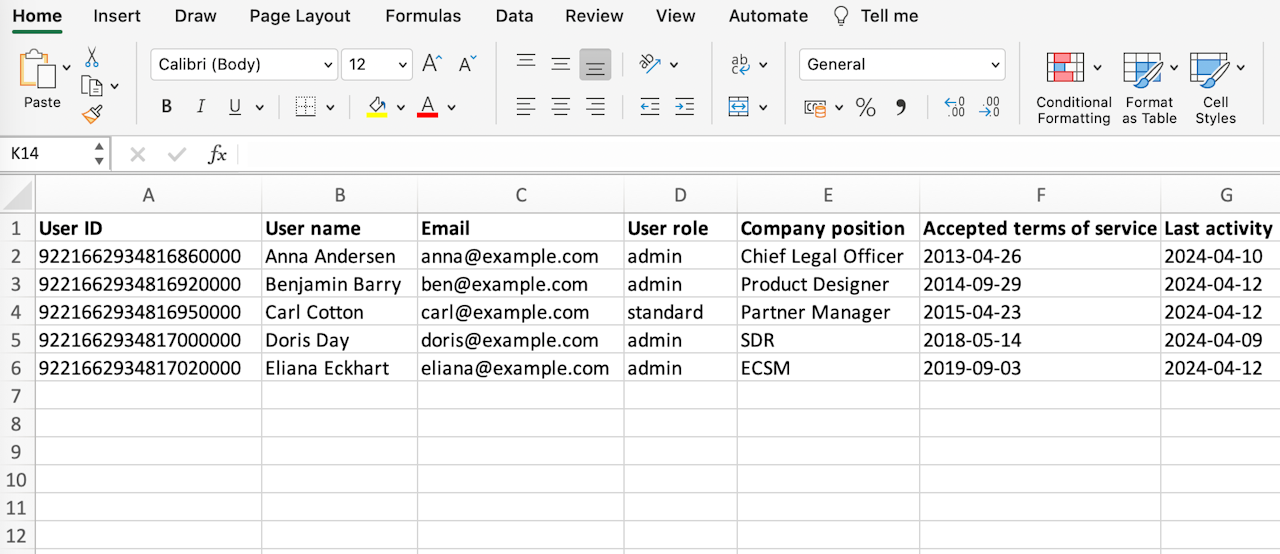Open the Page Layout tab
The width and height of the screenshot is (1280, 554).
tap(300, 16)
